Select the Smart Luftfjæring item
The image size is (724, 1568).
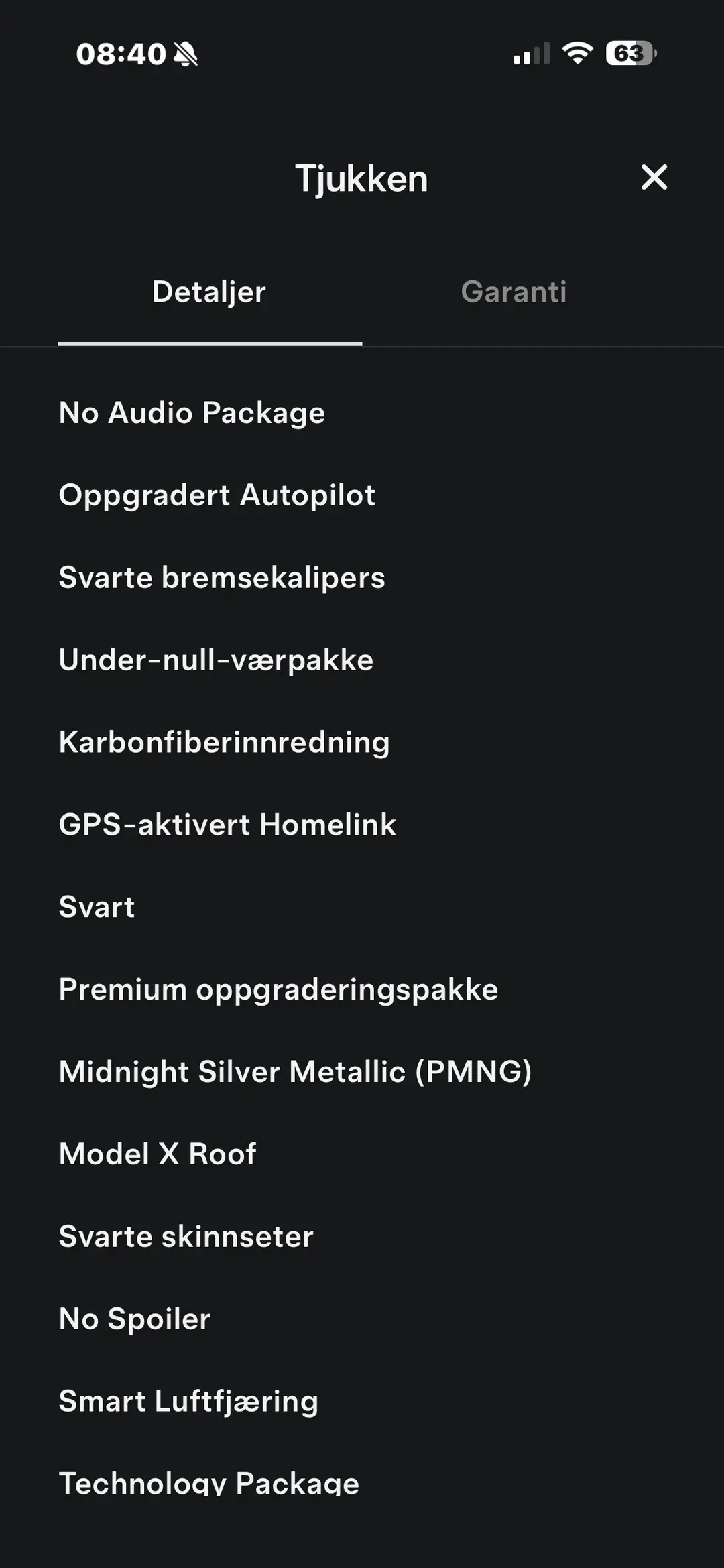click(x=188, y=1402)
